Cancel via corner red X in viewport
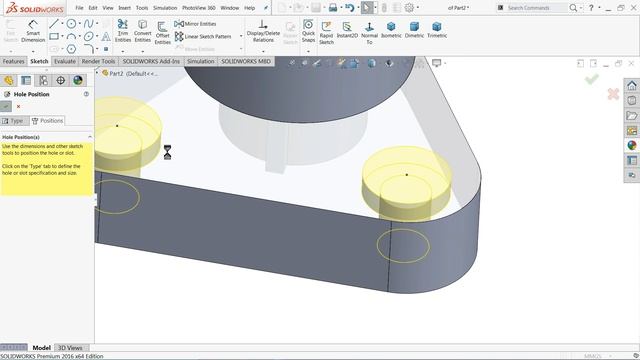This screenshot has height=360, width=640. click(x=613, y=94)
